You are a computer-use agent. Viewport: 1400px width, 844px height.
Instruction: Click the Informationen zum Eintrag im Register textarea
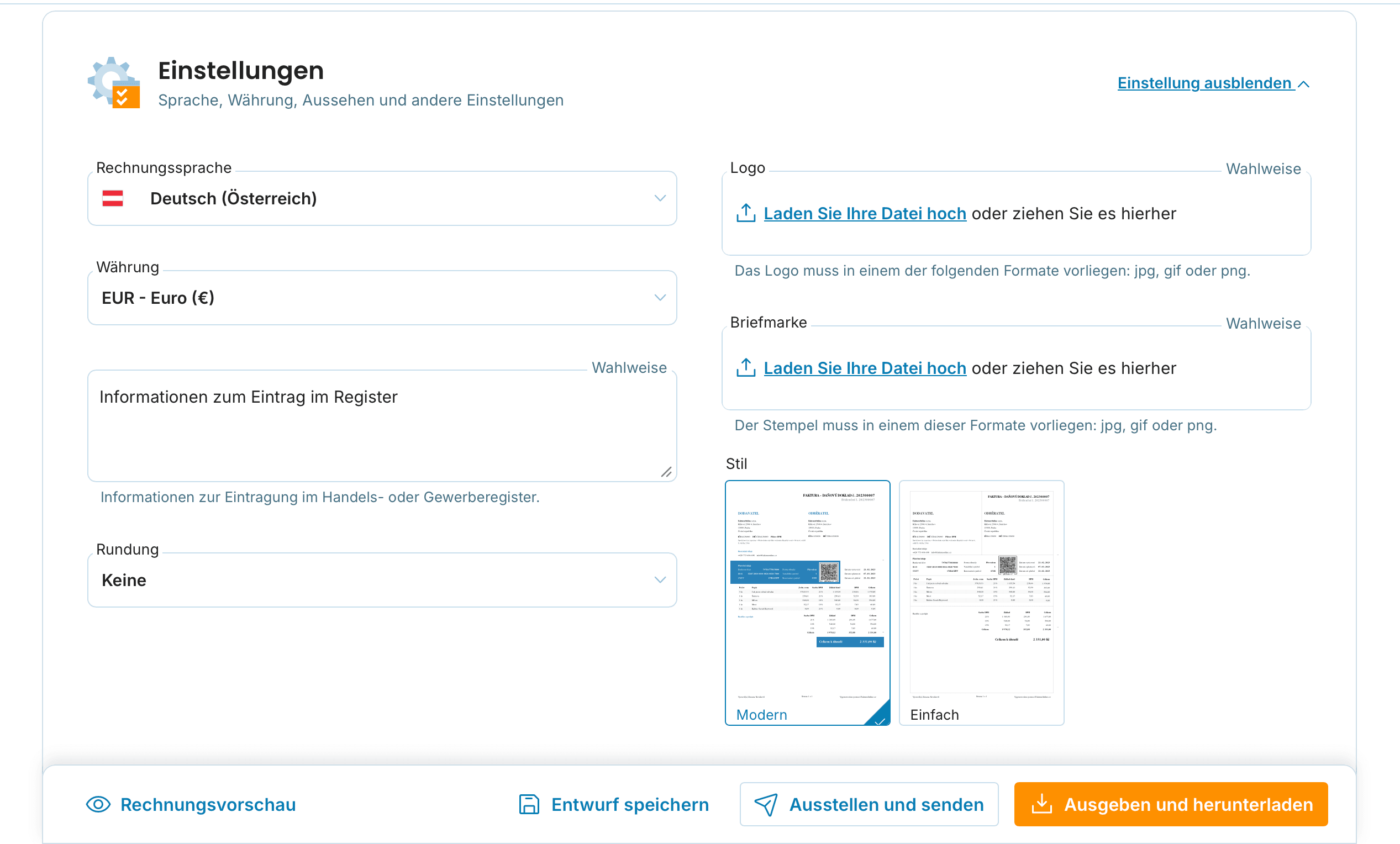pyautogui.click(x=382, y=425)
